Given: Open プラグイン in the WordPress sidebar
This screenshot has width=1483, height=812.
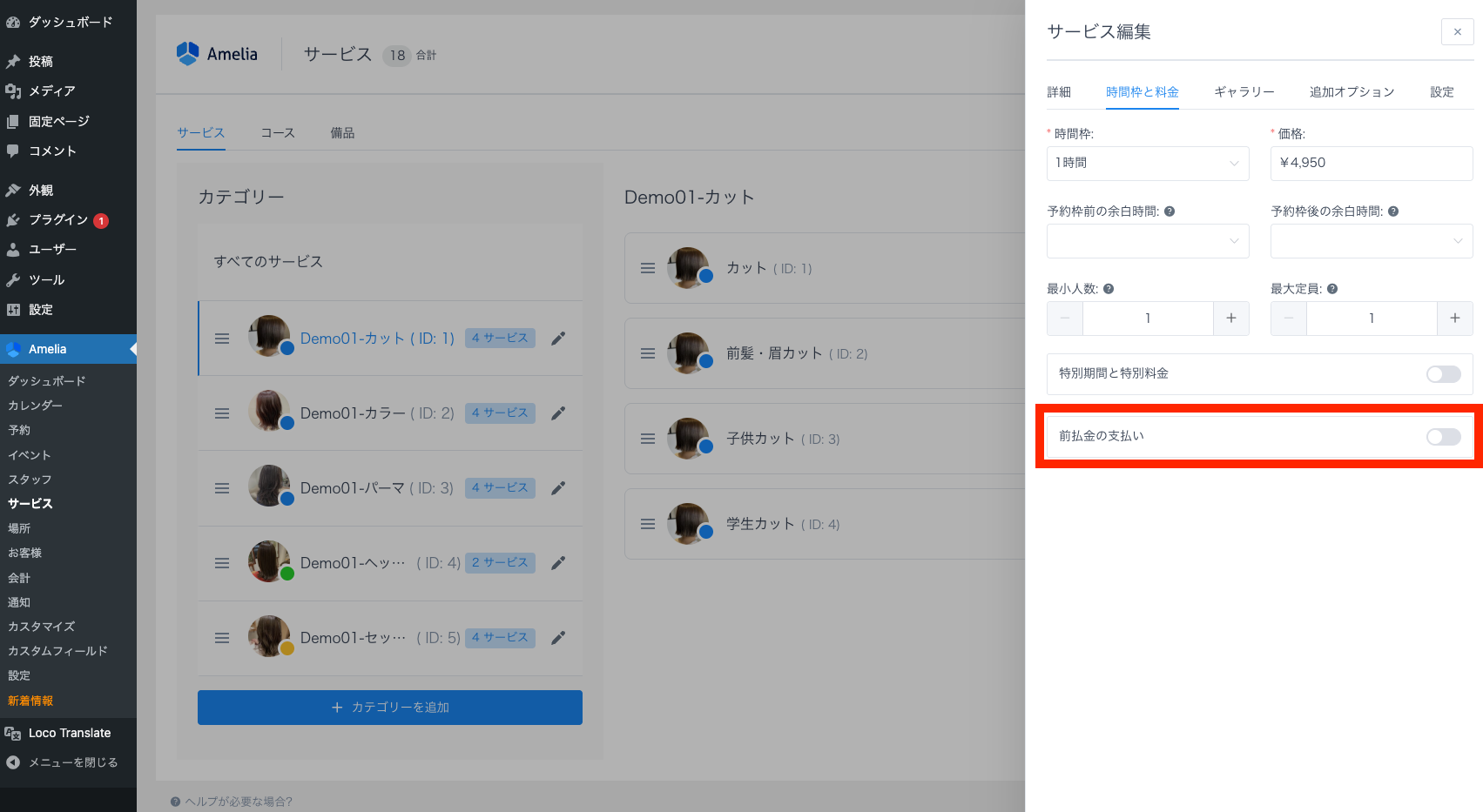Looking at the screenshot, I should click(x=58, y=220).
